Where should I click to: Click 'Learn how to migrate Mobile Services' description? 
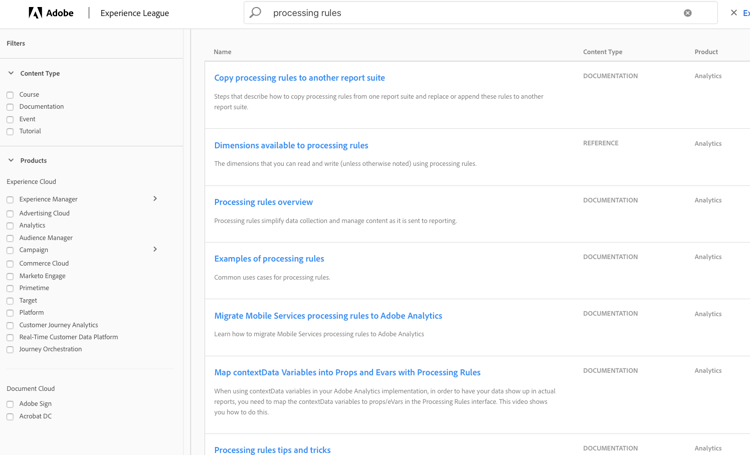tap(319, 334)
